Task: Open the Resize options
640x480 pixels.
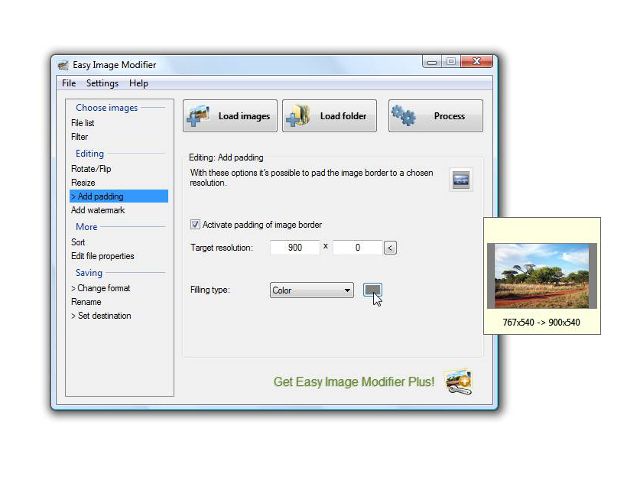Action: pos(83,183)
